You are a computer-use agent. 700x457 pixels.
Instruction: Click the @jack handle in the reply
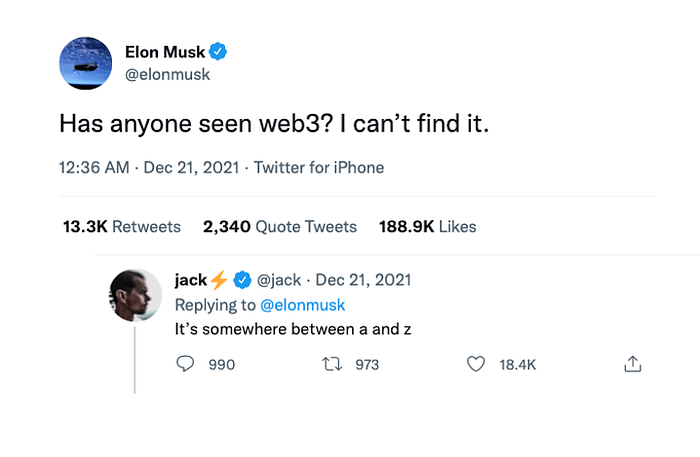(x=279, y=280)
